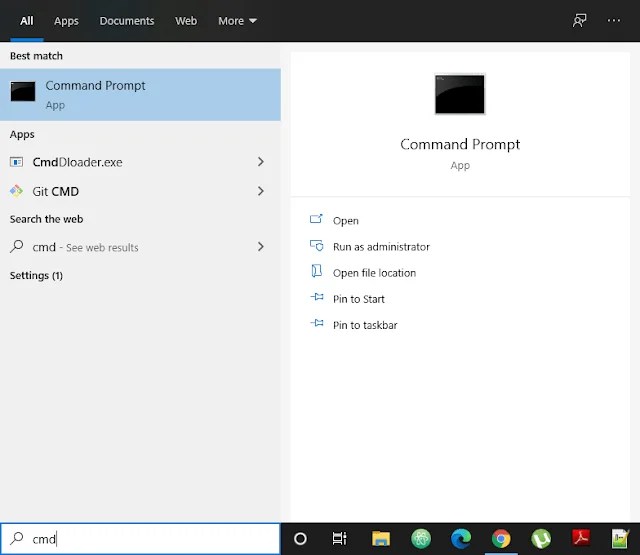Click the large Command Prompt preview icon

pos(460,94)
